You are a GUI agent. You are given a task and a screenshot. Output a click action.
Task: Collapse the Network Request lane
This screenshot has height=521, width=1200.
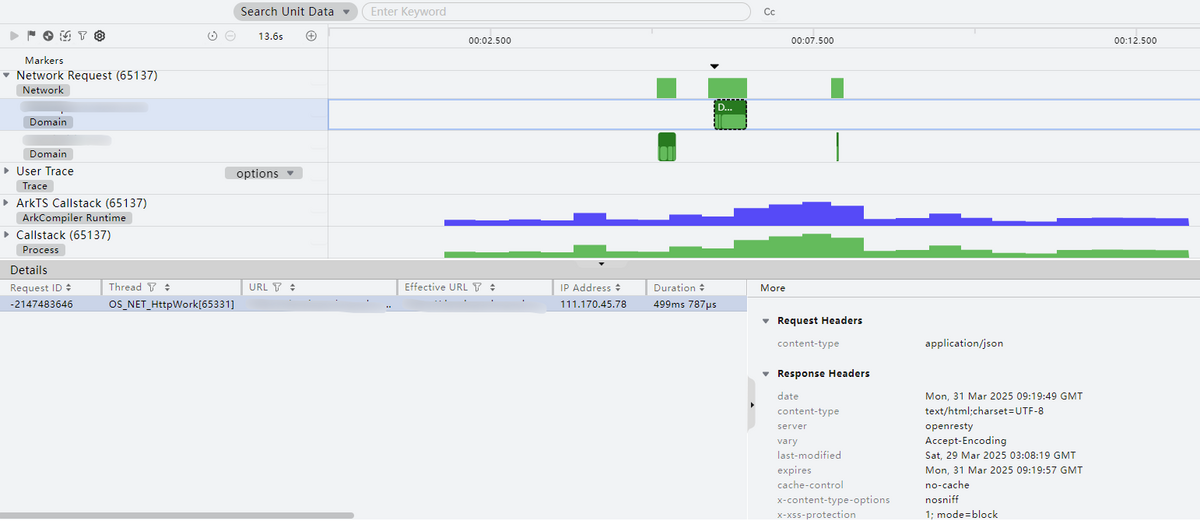point(7,75)
